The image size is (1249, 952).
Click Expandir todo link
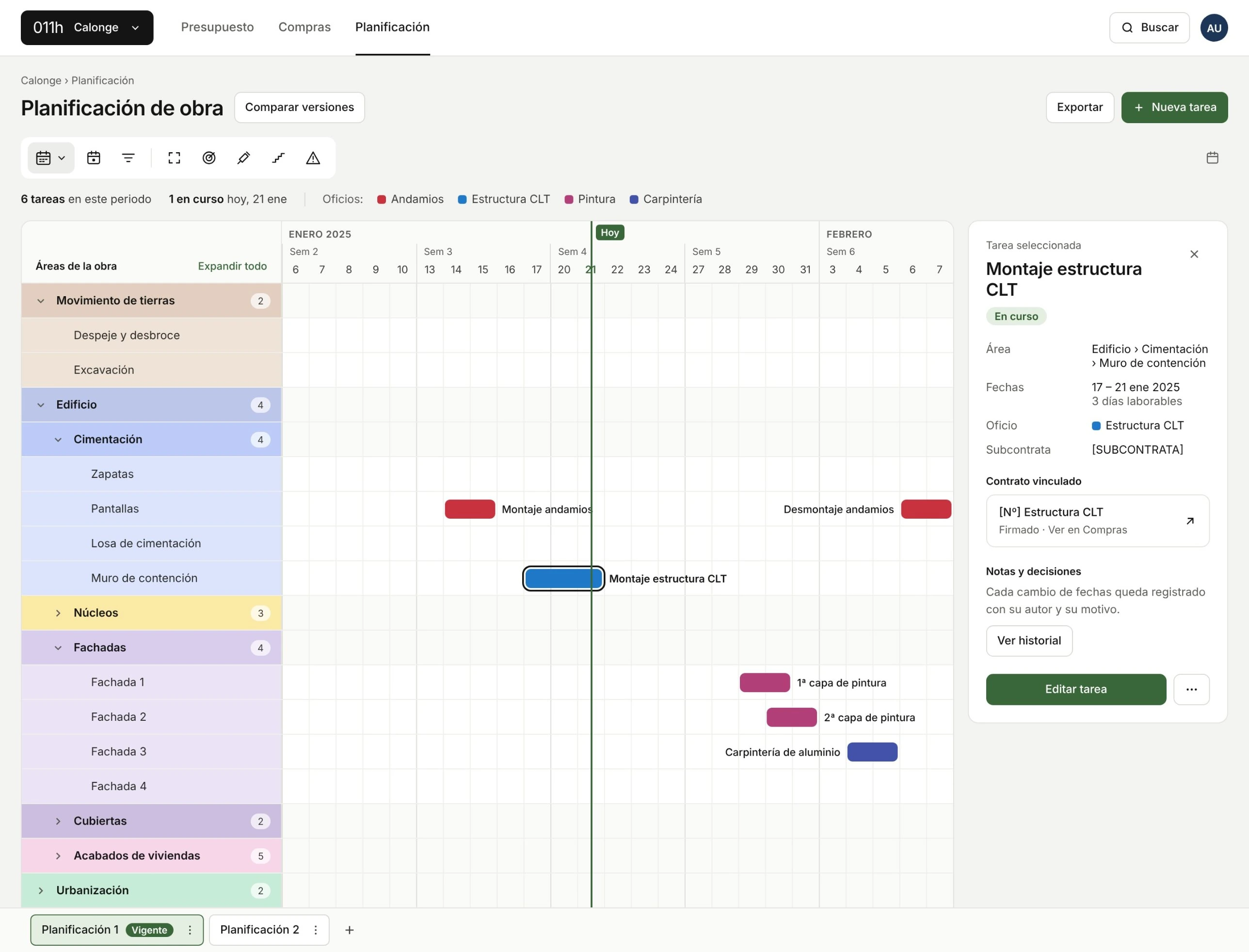coord(232,266)
